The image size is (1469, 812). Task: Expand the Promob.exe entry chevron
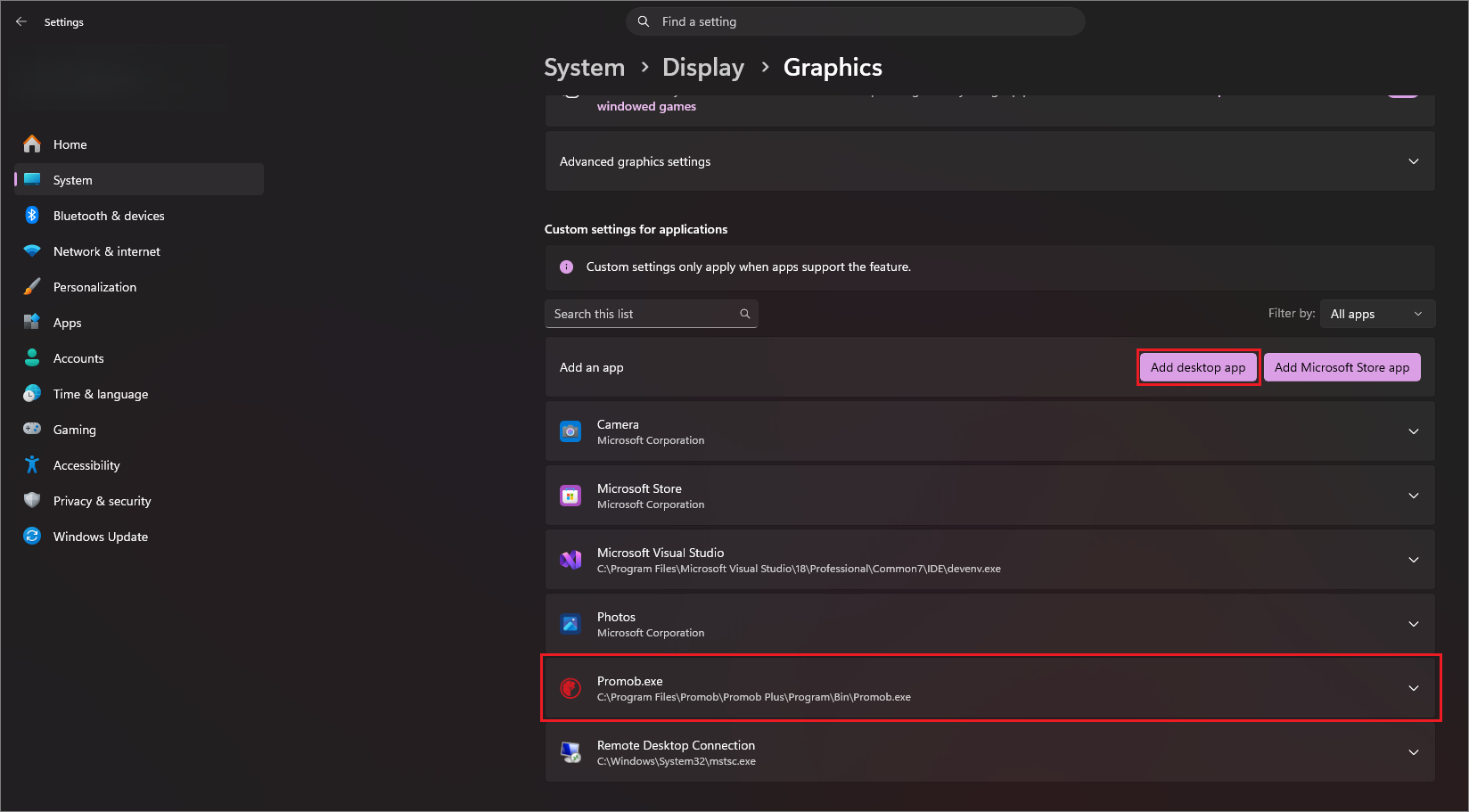(x=1414, y=688)
